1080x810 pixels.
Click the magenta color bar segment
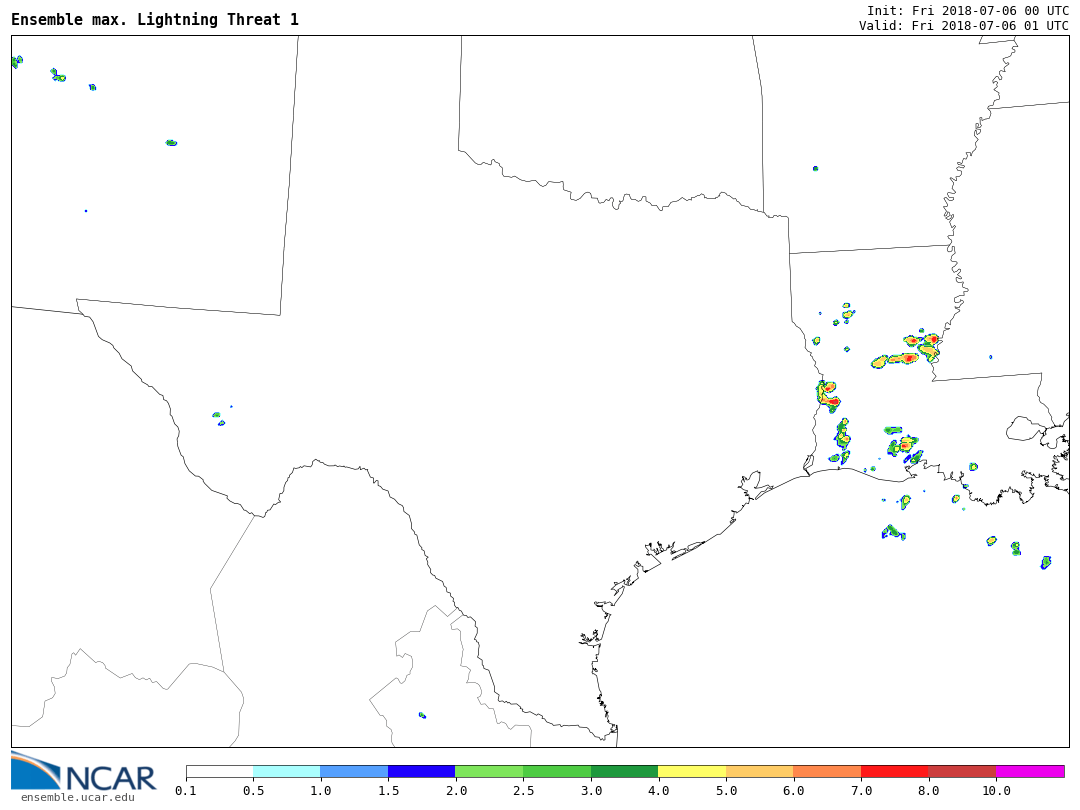pyautogui.click(x=1030, y=771)
